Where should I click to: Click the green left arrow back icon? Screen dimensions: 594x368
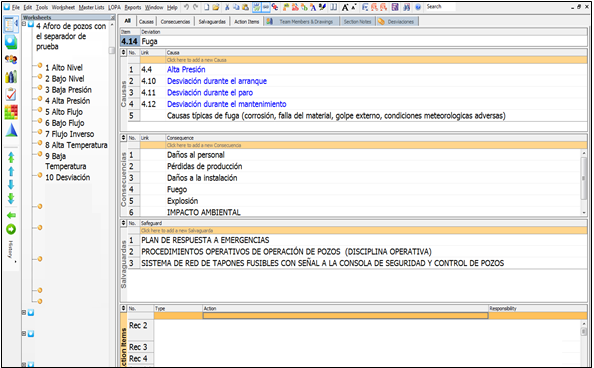pyautogui.click(x=11, y=215)
